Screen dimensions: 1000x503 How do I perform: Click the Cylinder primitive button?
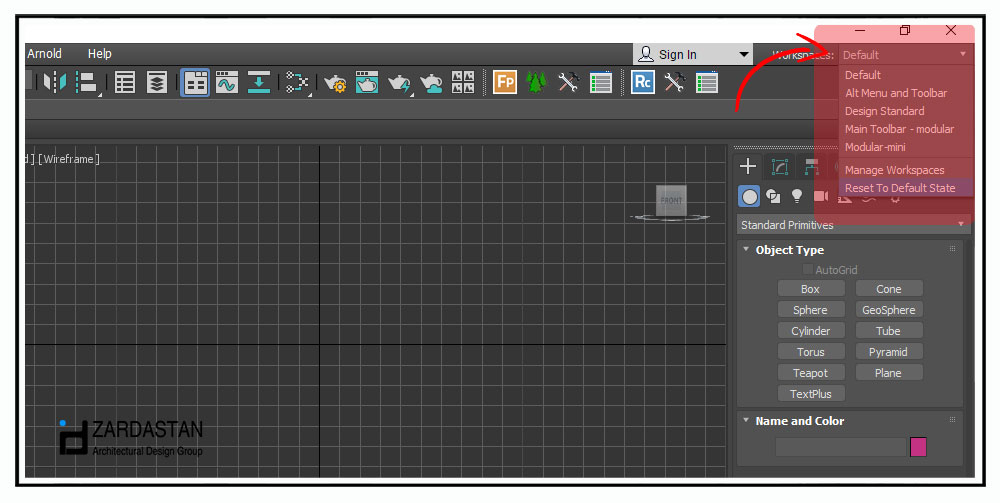(811, 331)
